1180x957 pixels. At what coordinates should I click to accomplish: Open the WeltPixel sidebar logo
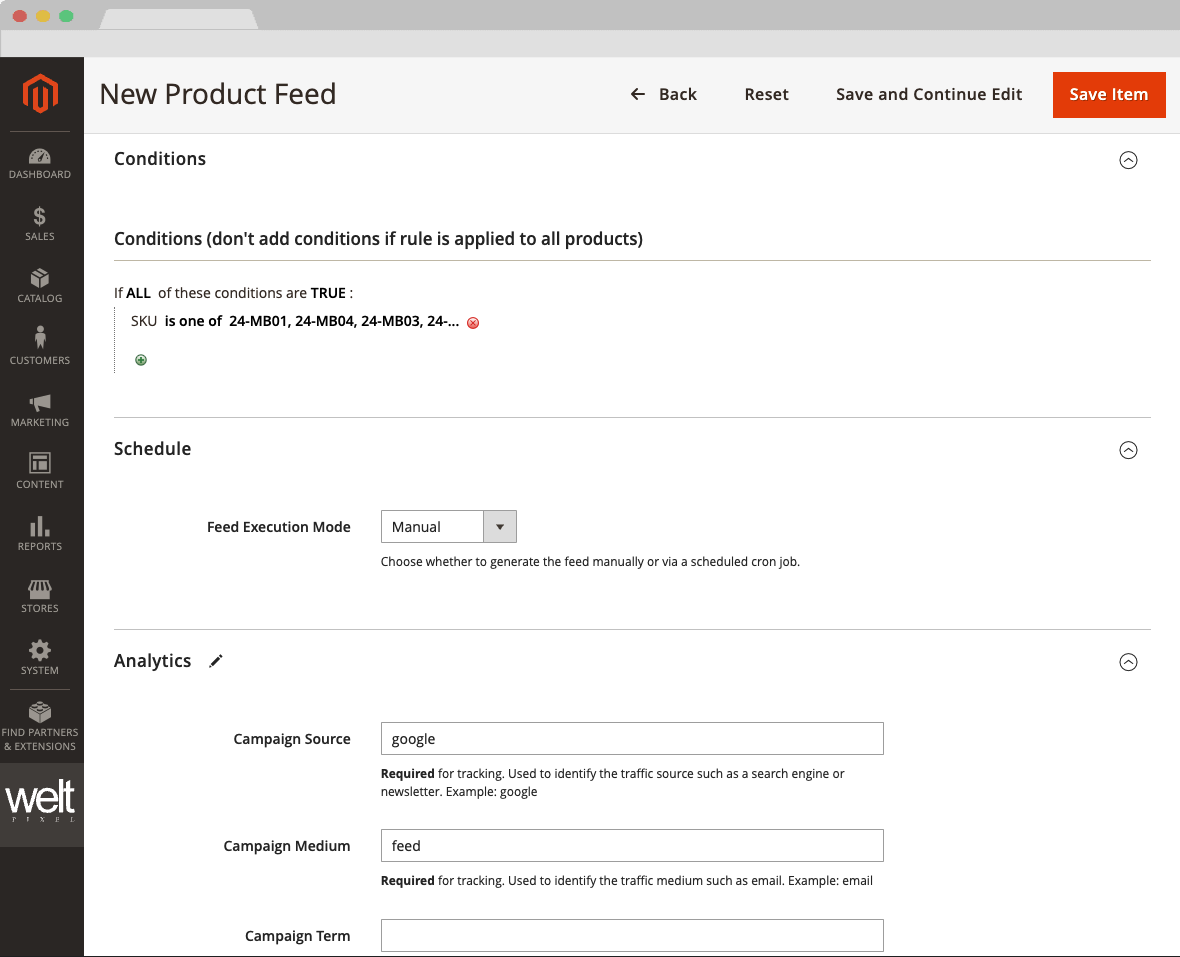(x=41, y=804)
